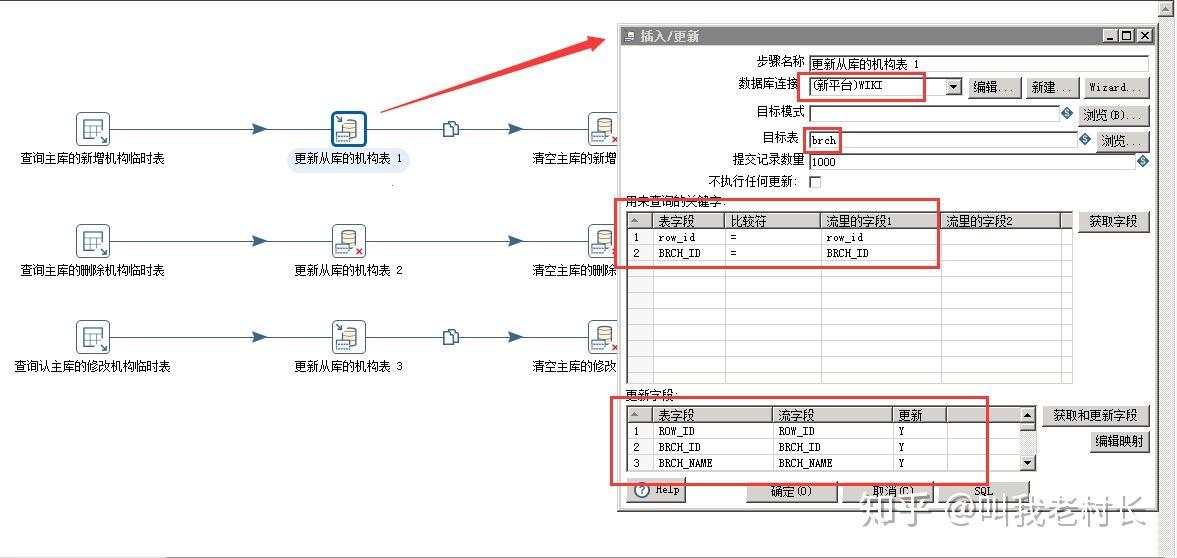1177x558 pixels.
Task: Click the 新建... connection button
Action: [1053, 87]
